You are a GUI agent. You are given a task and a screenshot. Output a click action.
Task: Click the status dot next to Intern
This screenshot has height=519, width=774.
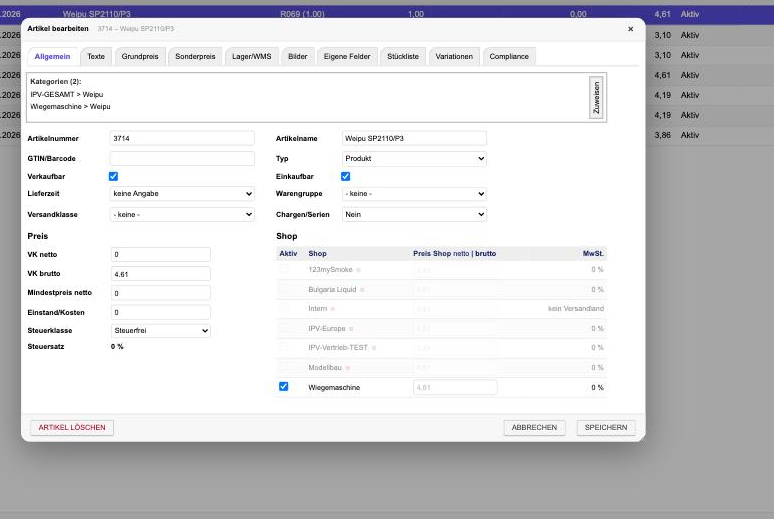333,309
